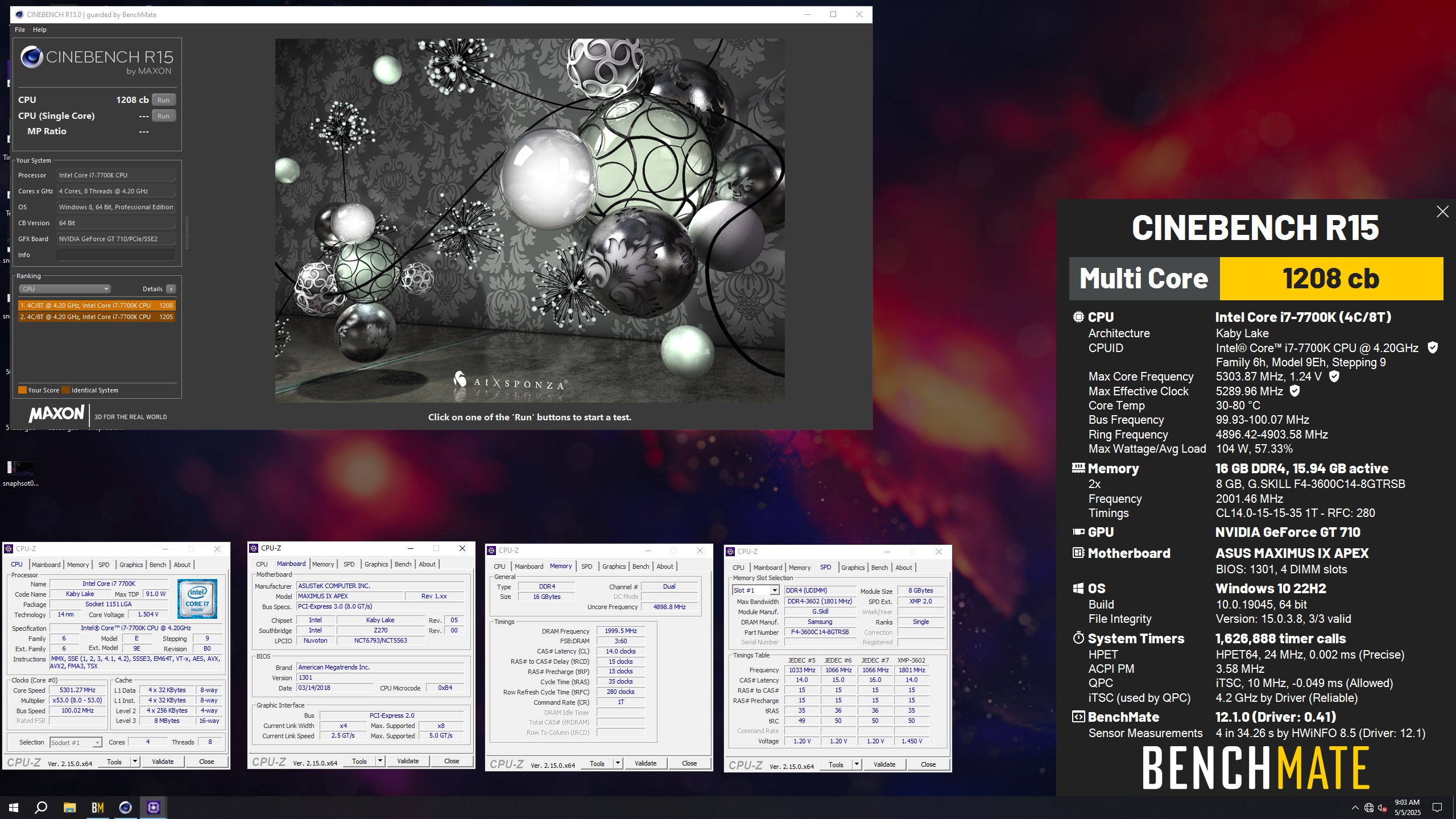The width and height of the screenshot is (1456, 819).
Task: Open About tab in SPD CPU-Z window
Action: 904,568
